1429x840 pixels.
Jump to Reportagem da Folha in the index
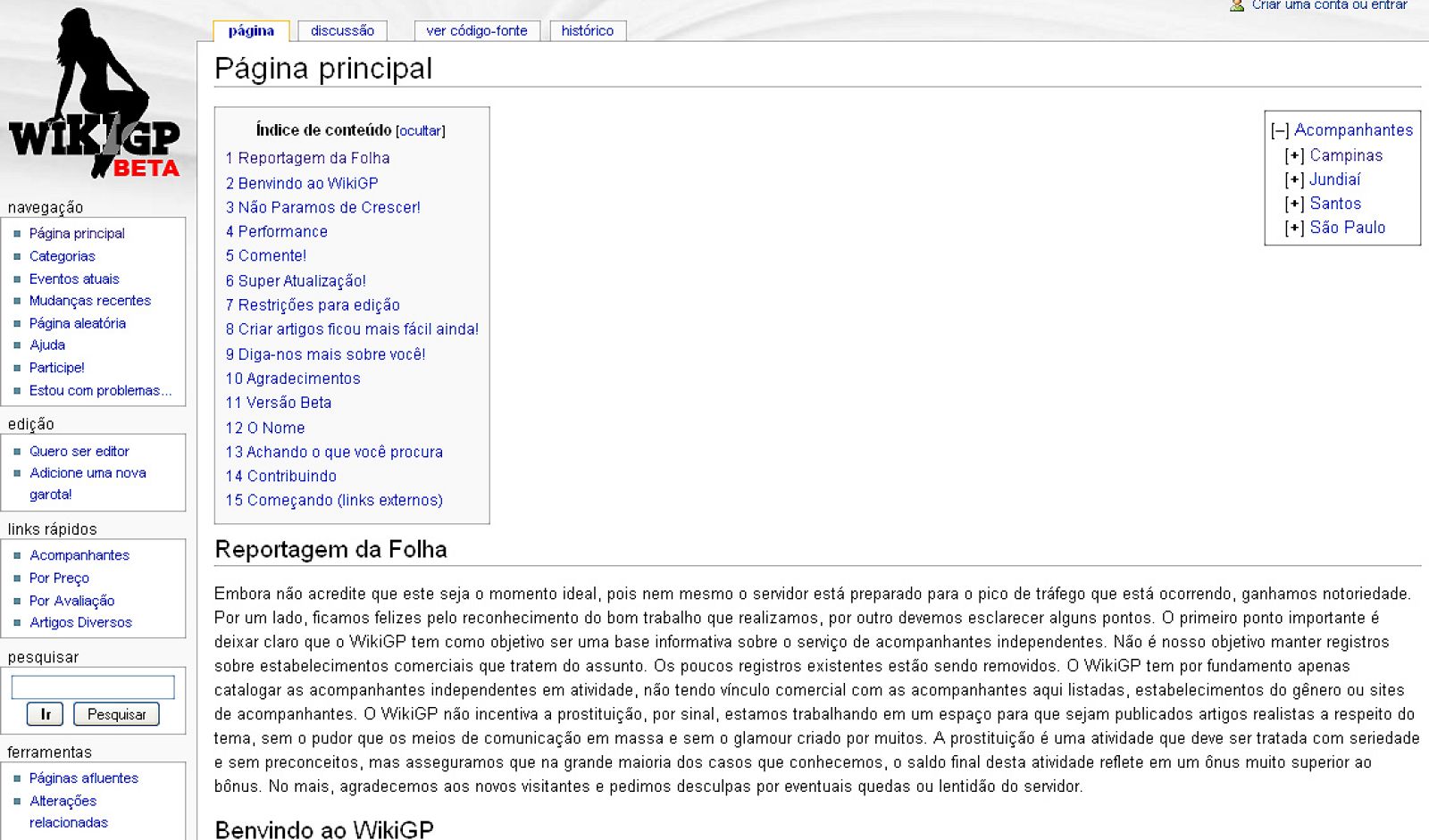tap(310, 158)
